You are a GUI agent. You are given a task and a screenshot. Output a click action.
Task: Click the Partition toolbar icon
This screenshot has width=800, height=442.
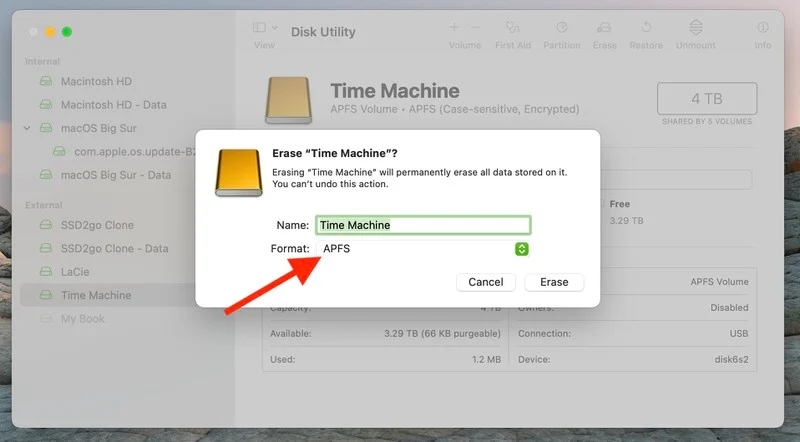pyautogui.click(x=562, y=28)
